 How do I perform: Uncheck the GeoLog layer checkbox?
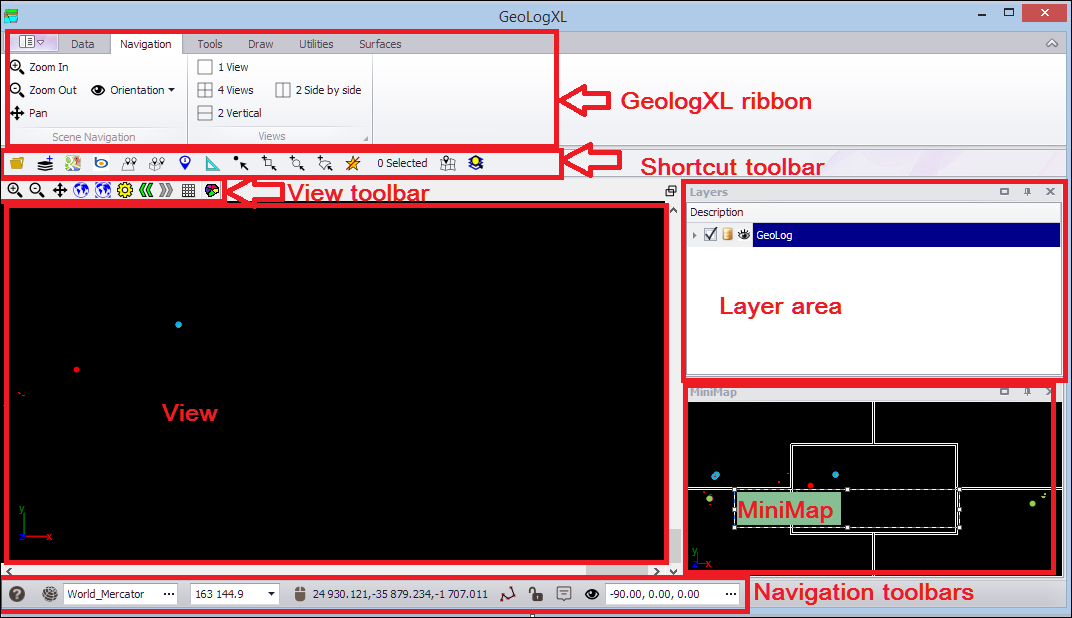coord(710,234)
